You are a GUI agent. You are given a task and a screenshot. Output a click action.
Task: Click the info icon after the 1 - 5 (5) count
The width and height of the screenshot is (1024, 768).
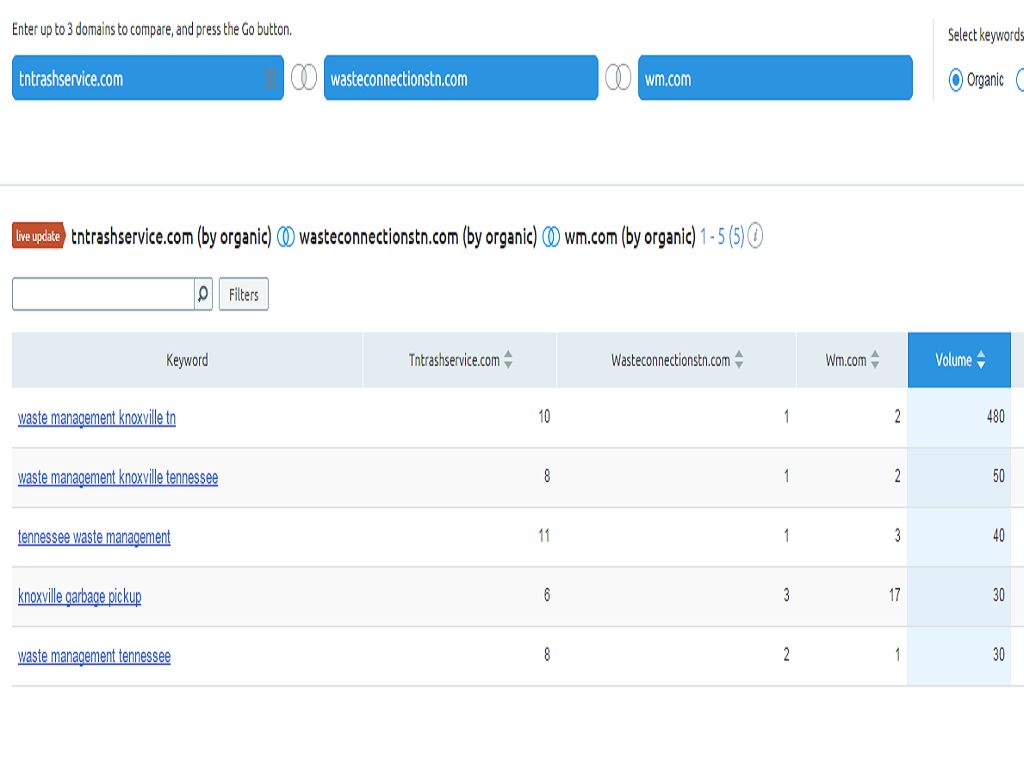(756, 237)
